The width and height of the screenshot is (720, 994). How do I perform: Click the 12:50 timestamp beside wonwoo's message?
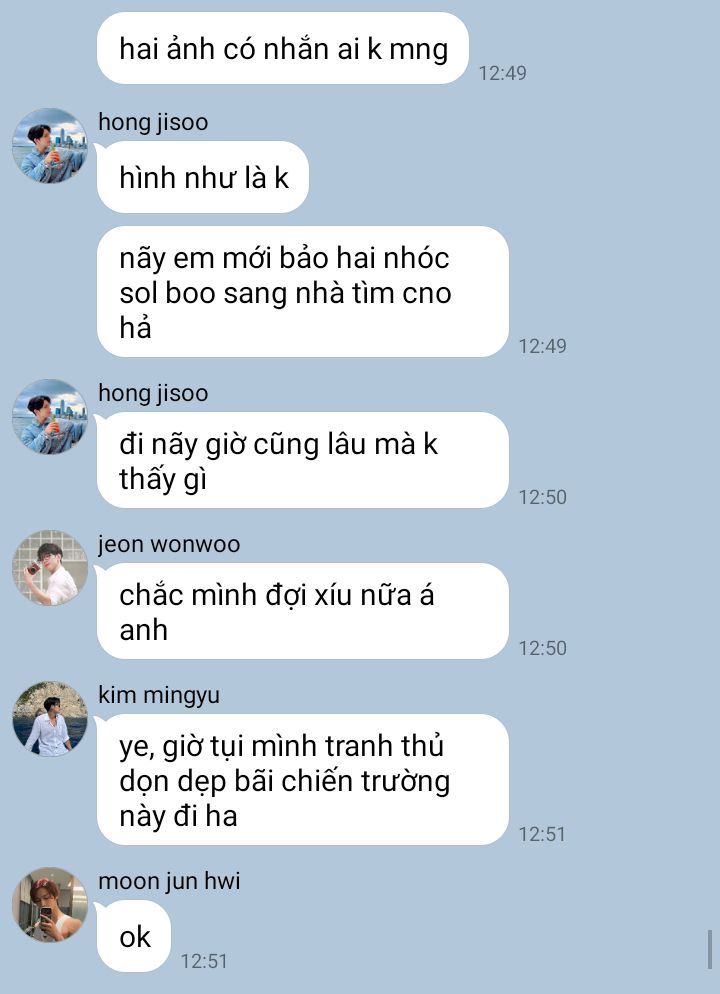(543, 648)
